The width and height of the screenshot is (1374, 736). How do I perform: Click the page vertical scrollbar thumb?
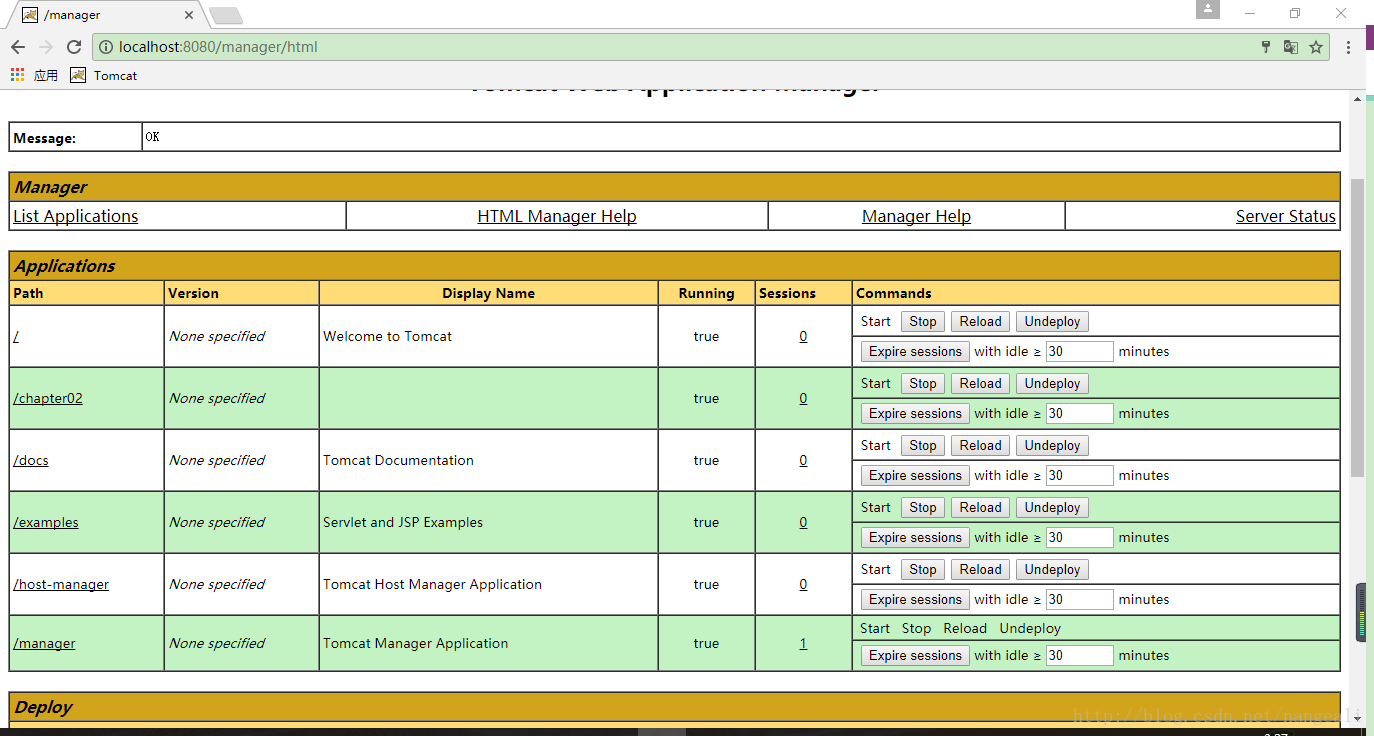coord(1357,328)
